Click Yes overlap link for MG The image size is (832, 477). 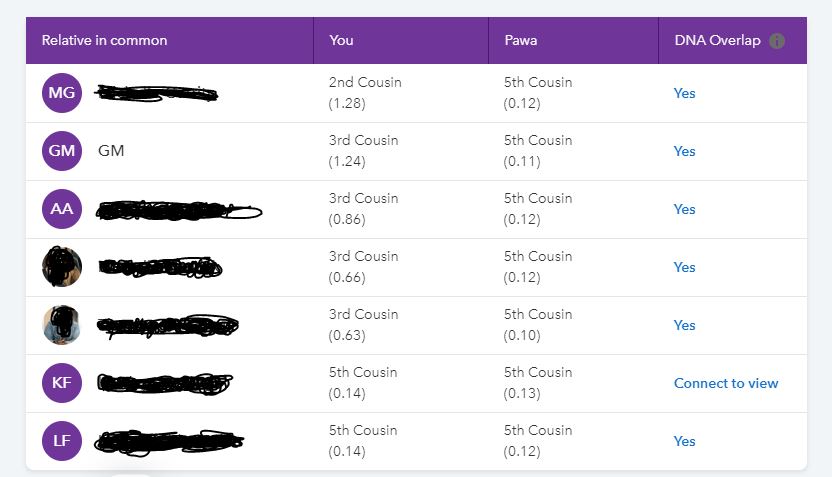click(x=684, y=93)
